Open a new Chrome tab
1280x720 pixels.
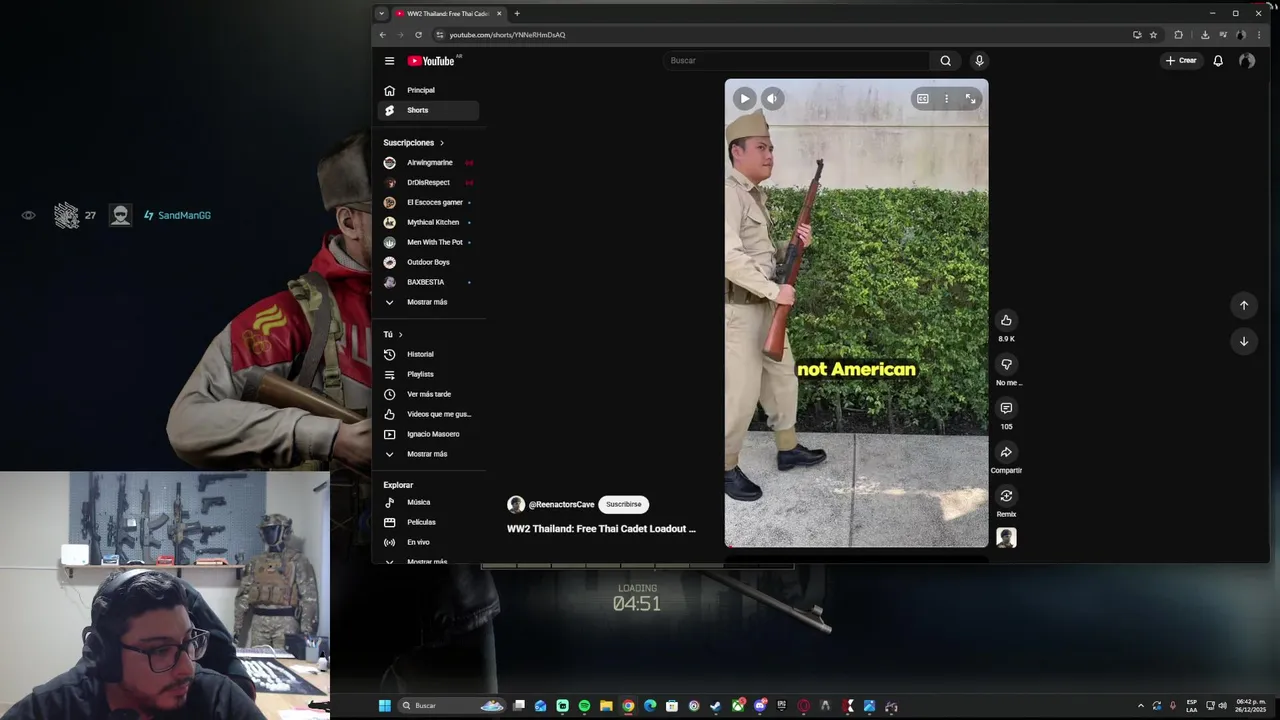click(517, 14)
